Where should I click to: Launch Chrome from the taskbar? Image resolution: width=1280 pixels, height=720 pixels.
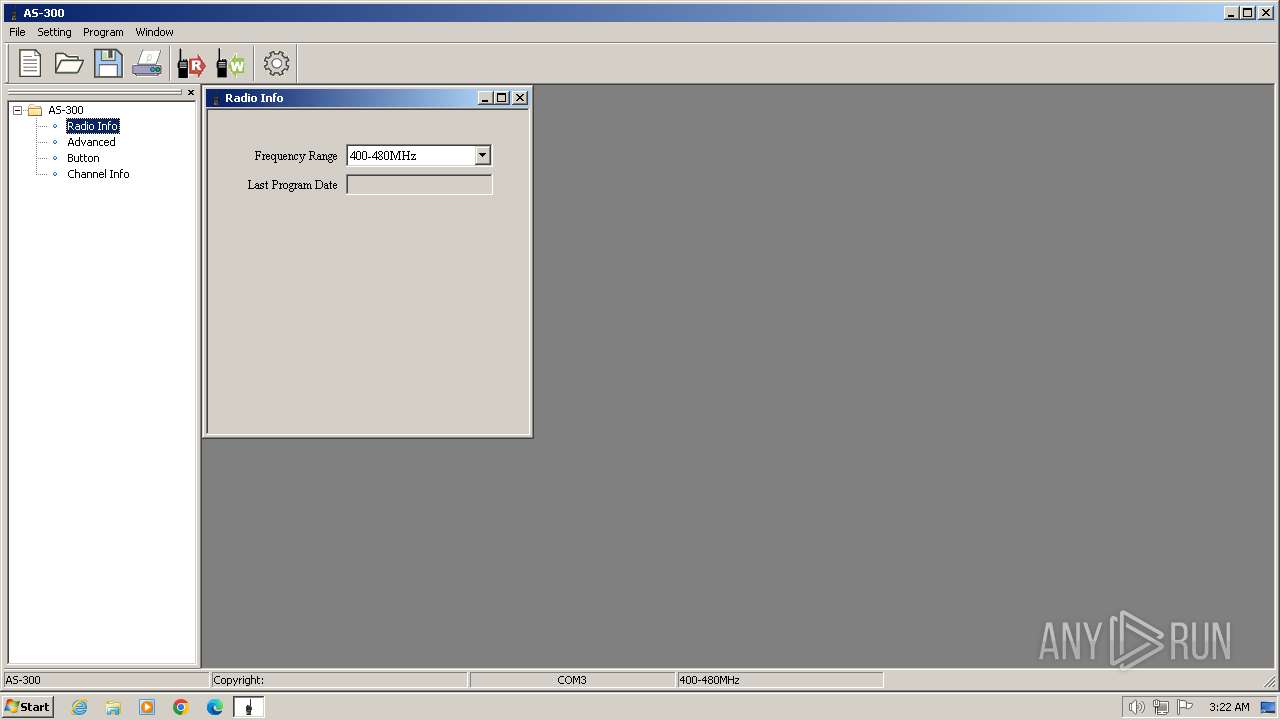[181, 707]
